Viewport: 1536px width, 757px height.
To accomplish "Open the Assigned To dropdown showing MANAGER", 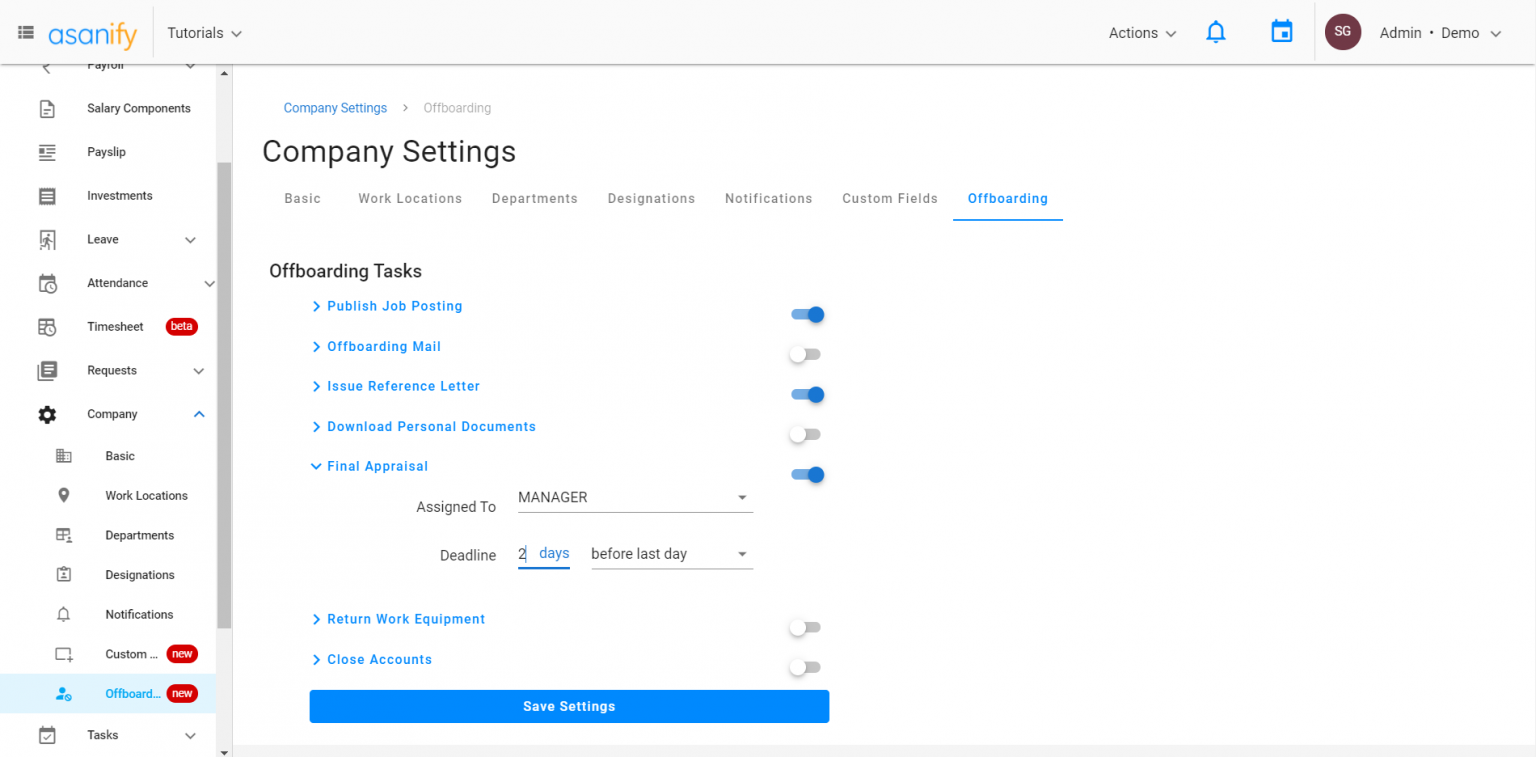I will (x=635, y=497).
